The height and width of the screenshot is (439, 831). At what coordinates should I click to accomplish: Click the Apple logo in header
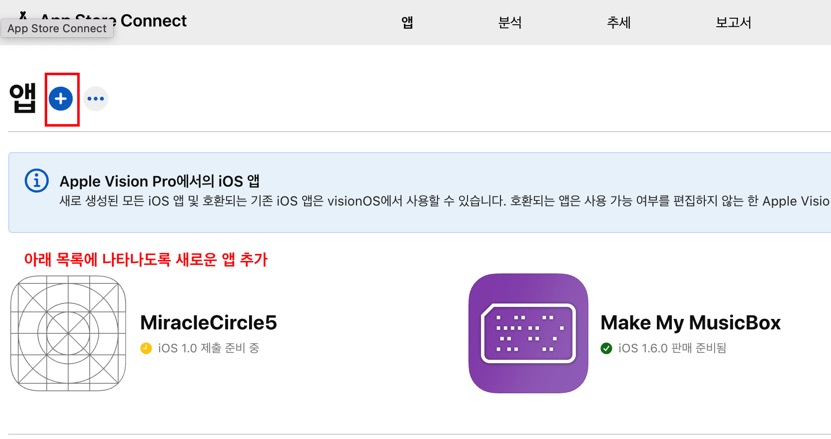click(x=22, y=16)
